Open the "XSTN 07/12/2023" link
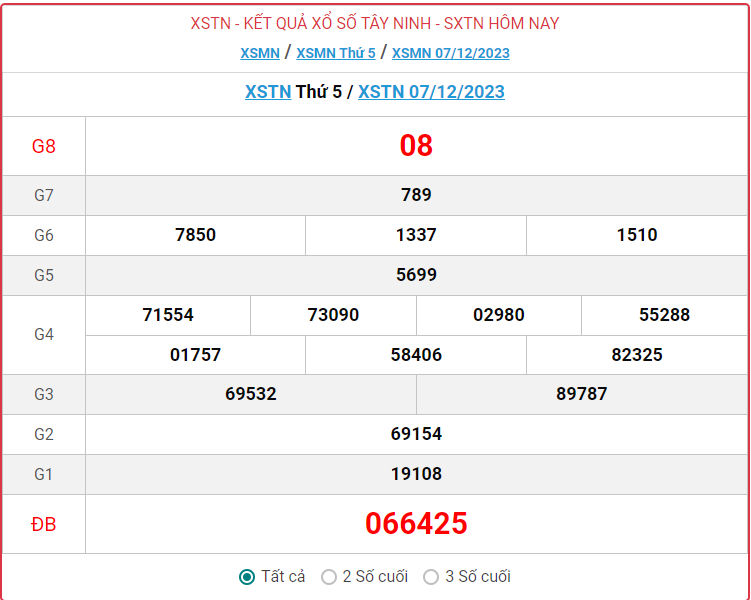 [431, 92]
